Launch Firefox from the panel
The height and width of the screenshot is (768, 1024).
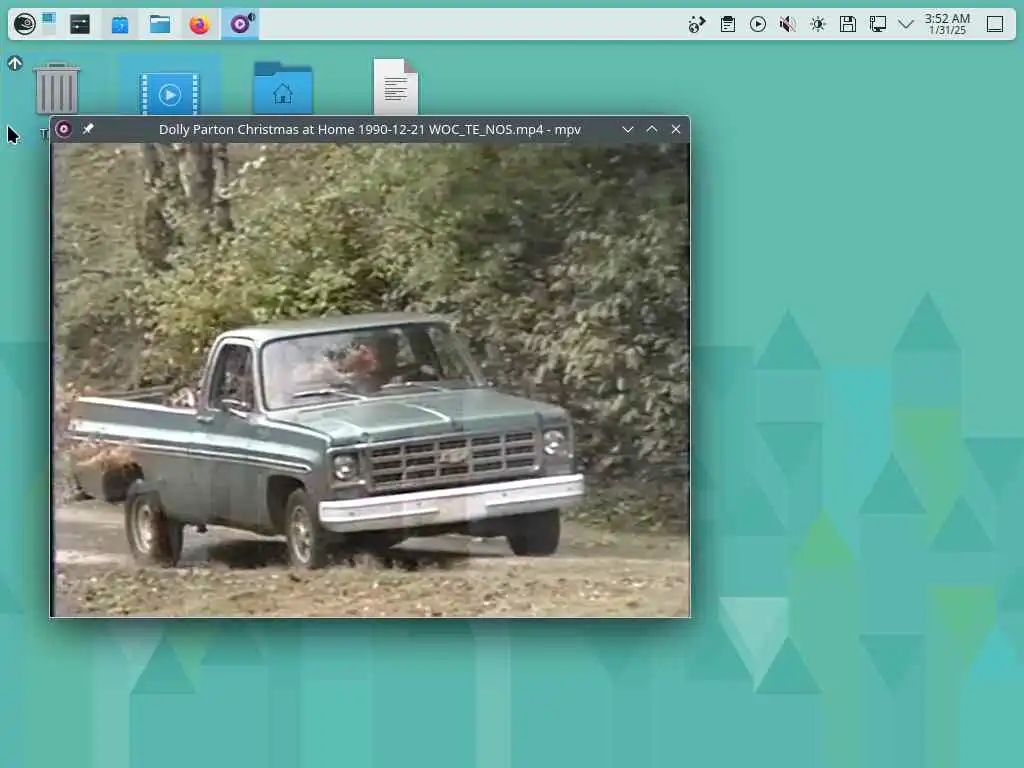pyautogui.click(x=199, y=24)
